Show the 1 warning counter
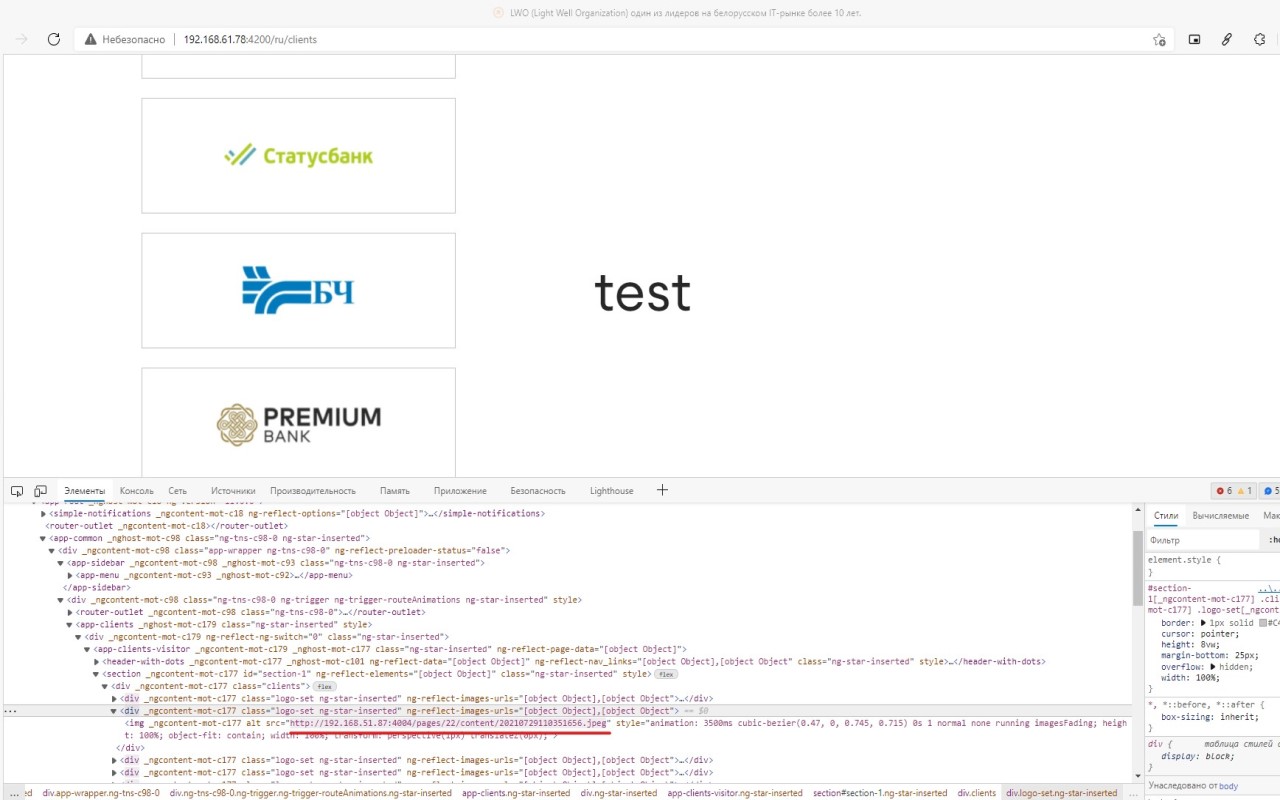1280x800 pixels. [x=1245, y=491]
